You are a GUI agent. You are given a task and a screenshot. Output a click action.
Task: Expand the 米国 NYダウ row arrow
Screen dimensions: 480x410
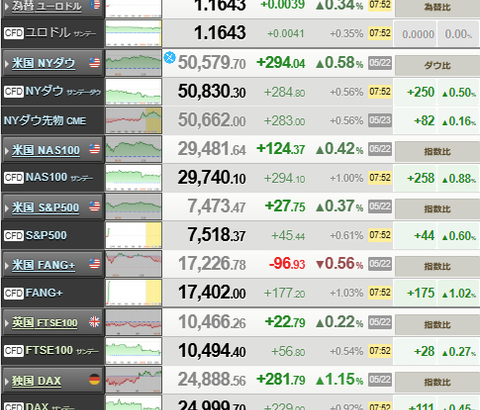click(7, 63)
